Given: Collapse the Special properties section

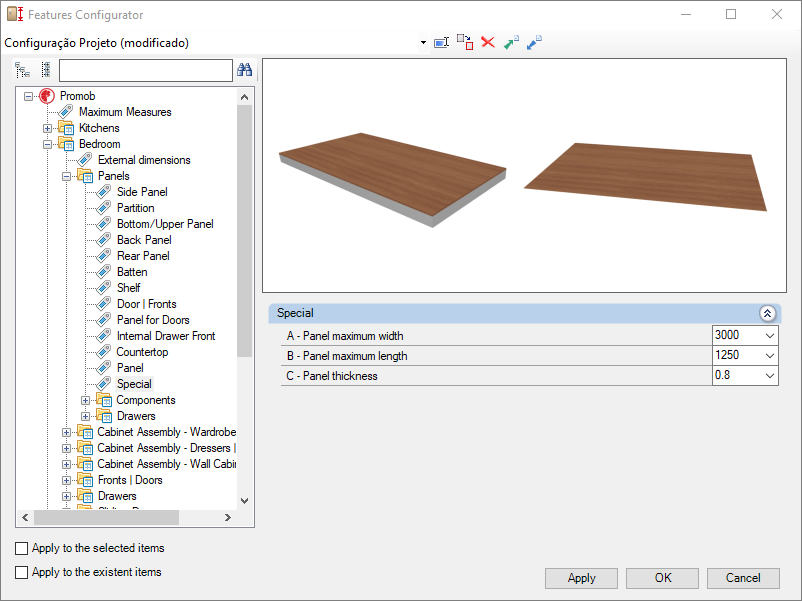Looking at the screenshot, I should click(767, 314).
